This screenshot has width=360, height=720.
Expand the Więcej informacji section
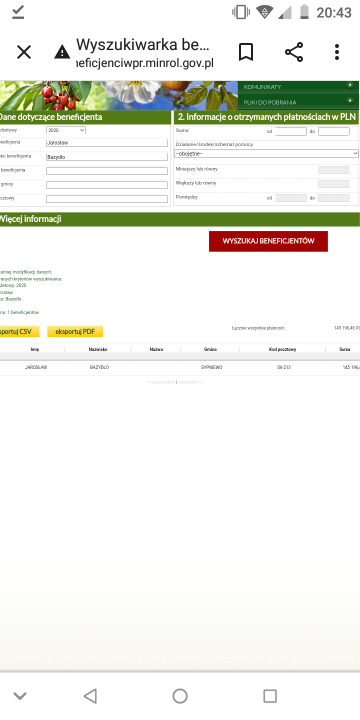180,219
